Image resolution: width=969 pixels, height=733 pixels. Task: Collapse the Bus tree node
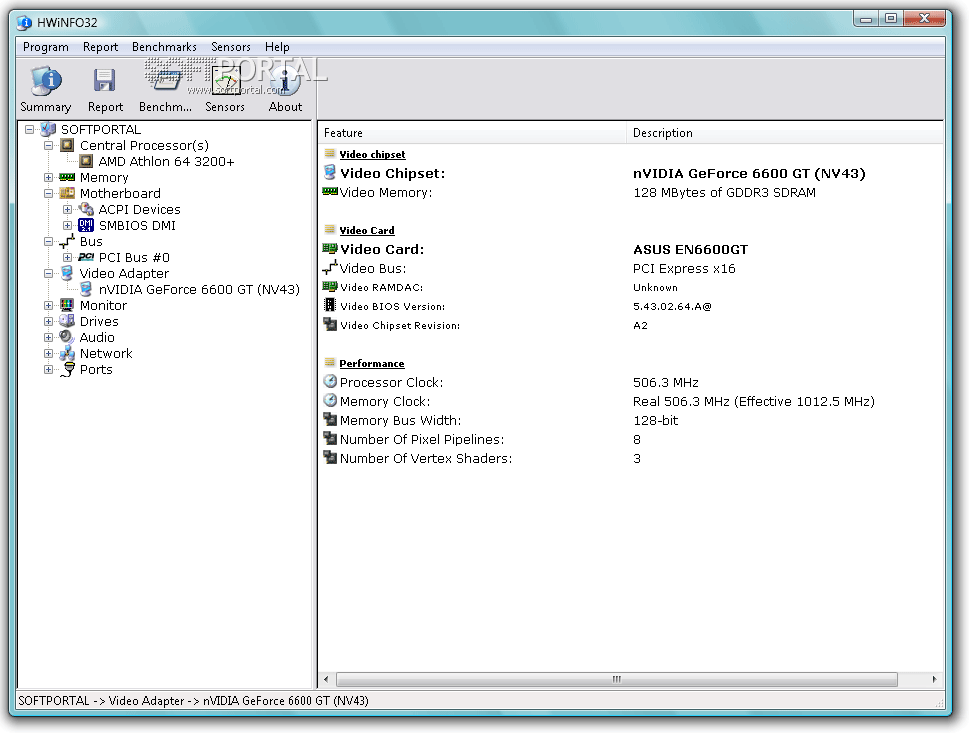(x=48, y=242)
